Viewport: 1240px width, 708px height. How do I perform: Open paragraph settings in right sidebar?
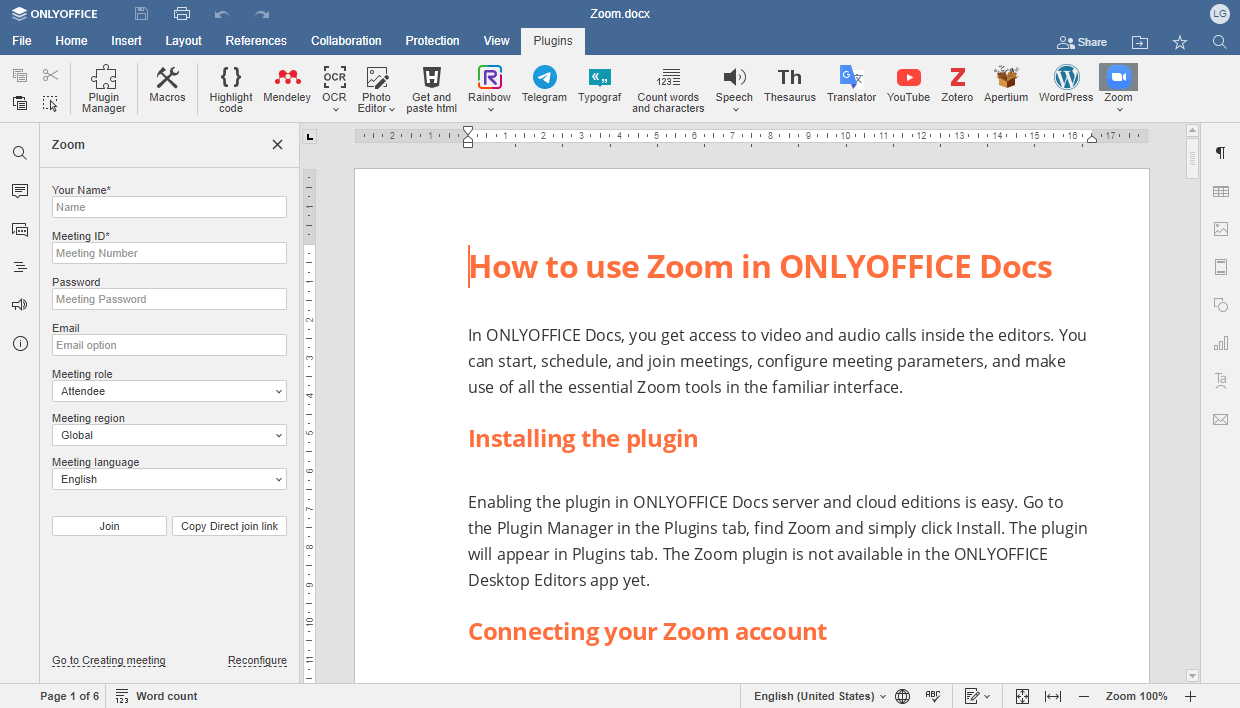[x=1220, y=153]
